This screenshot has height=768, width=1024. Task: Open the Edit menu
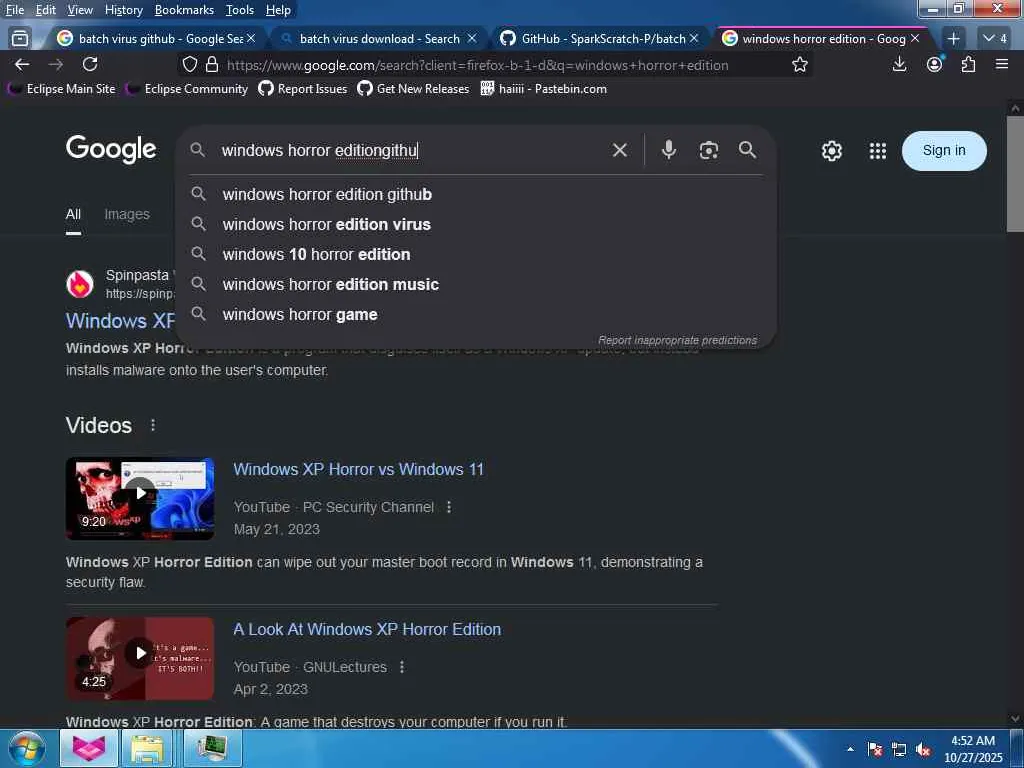click(46, 10)
